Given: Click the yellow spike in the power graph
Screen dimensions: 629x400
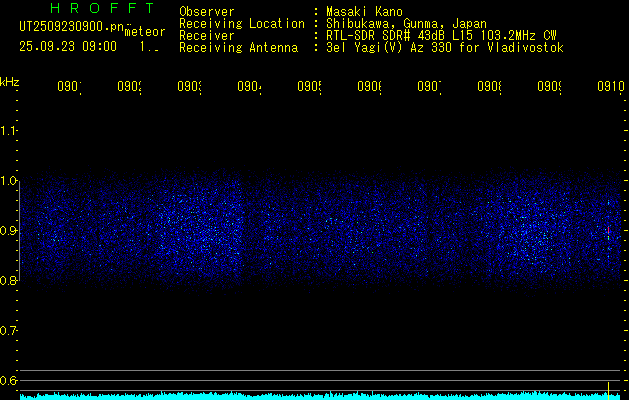Looking at the screenshot, I should (609, 390).
